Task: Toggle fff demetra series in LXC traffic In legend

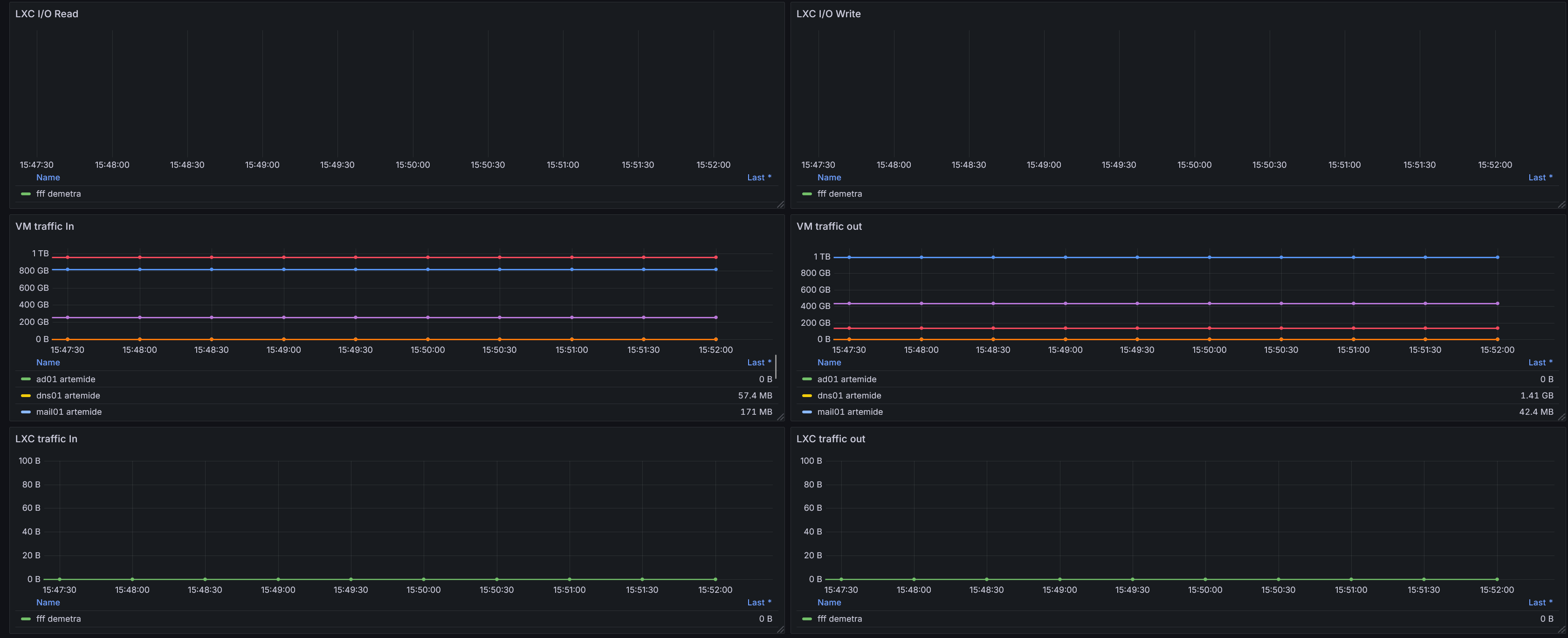Action: click(58, 619)
